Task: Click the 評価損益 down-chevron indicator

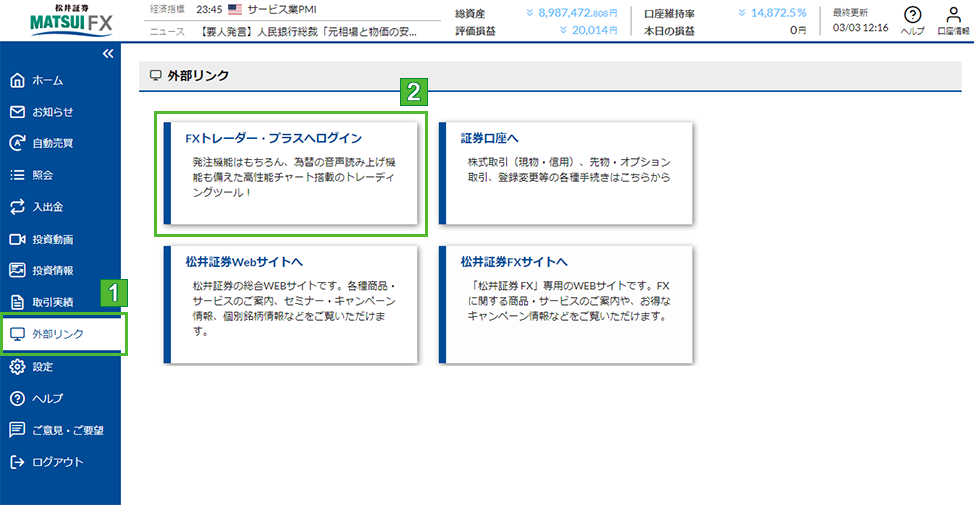Action: (563, 30)
